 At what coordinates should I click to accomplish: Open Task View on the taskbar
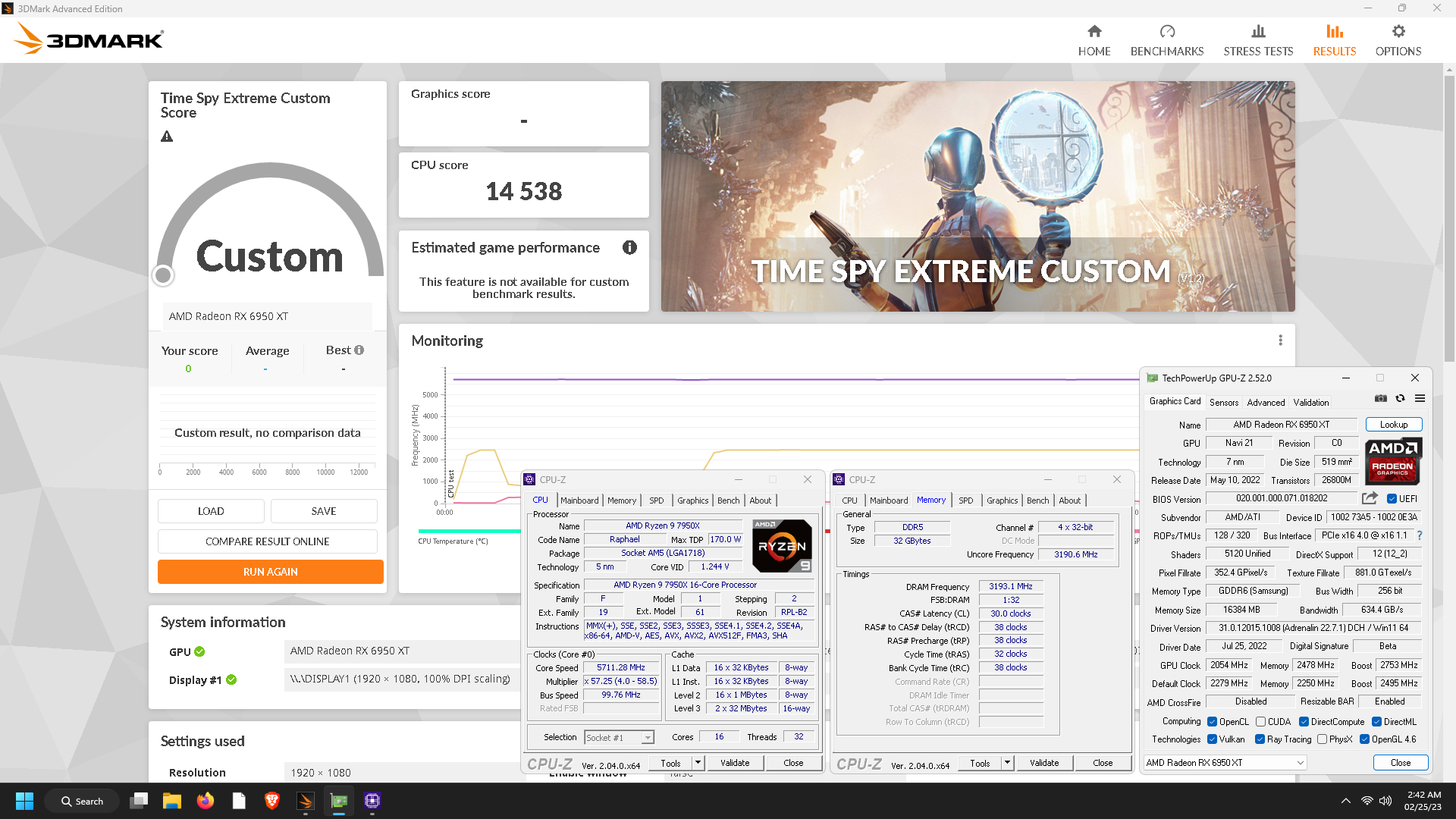point(139,801)
